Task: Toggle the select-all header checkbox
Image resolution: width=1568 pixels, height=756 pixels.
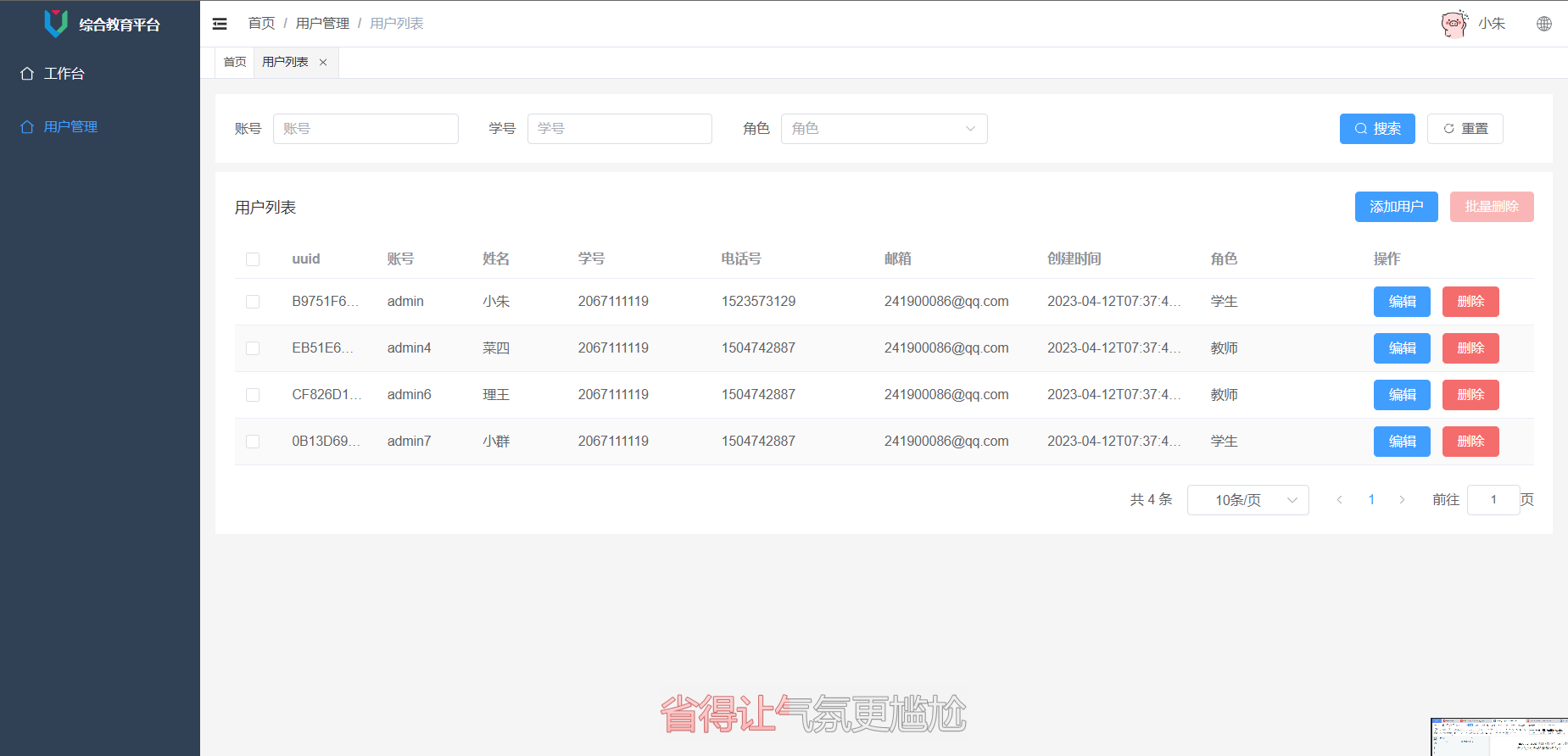Action: 253,259
